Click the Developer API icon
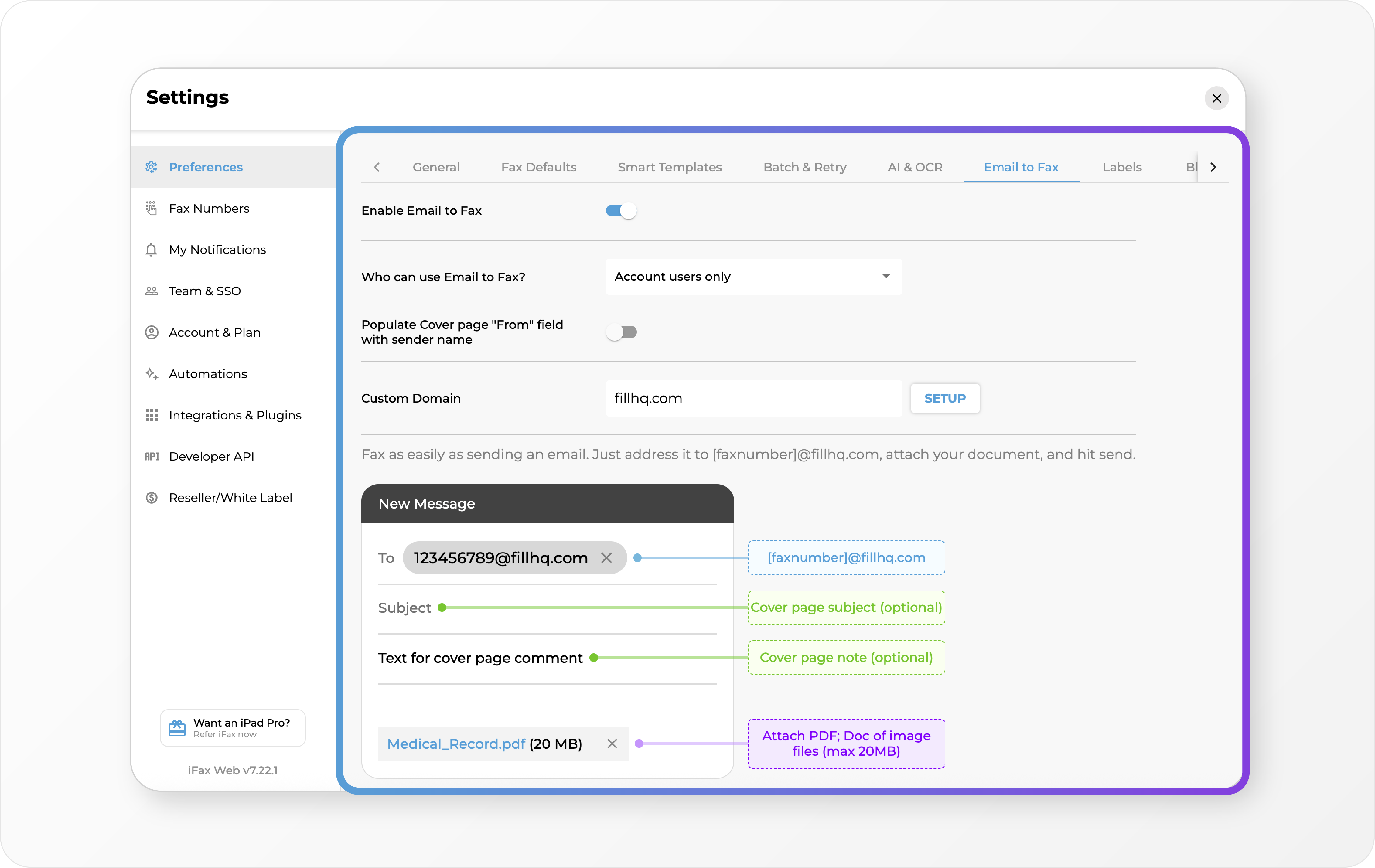 (151, 456)
